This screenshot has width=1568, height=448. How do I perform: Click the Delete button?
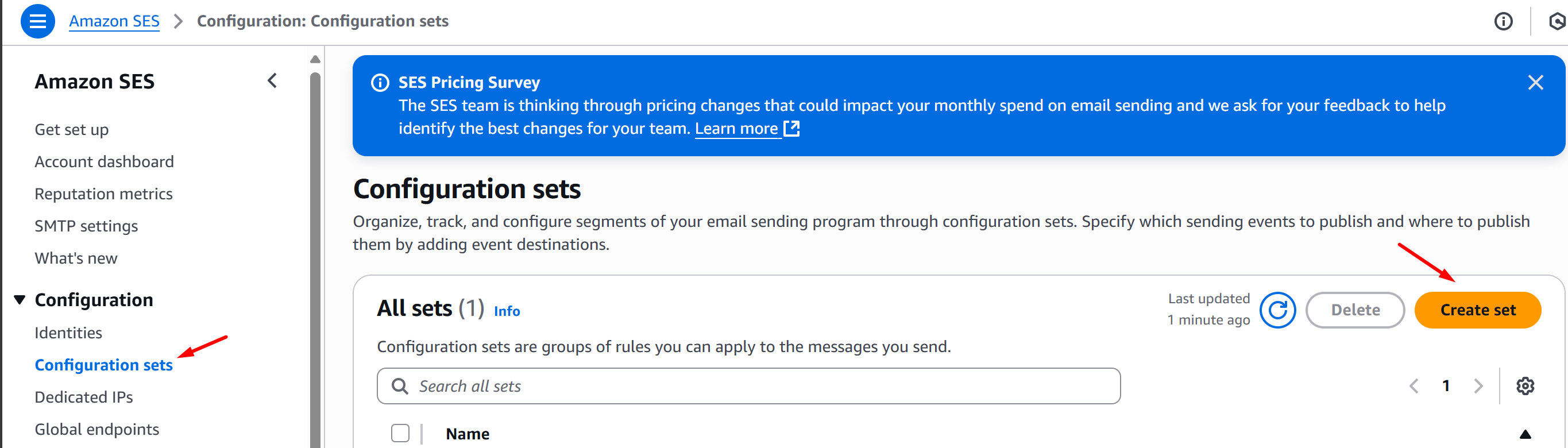point(1355,310)
